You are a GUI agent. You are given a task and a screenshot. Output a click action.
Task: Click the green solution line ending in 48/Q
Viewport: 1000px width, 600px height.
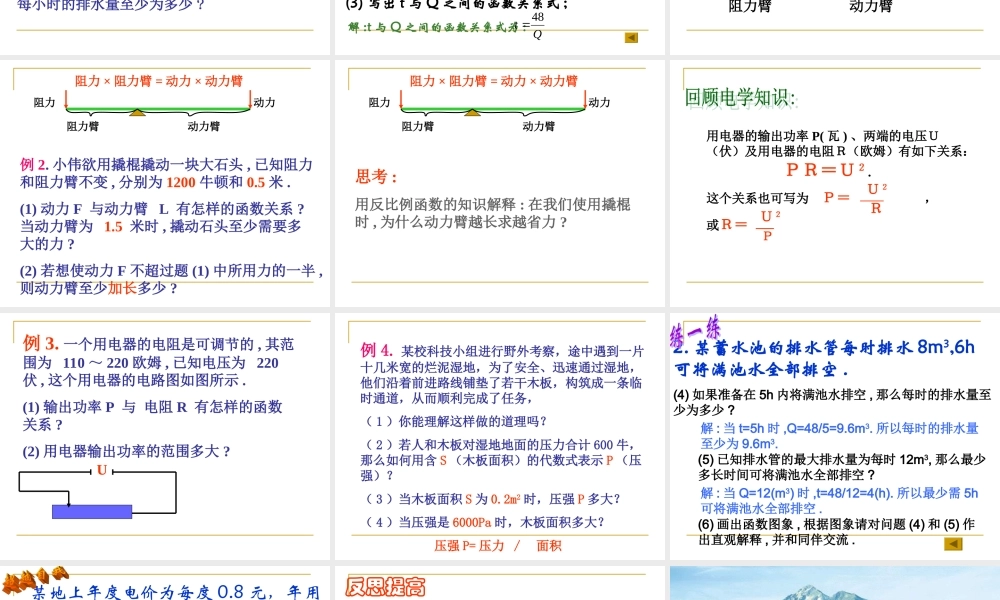(x=446, y=26)
